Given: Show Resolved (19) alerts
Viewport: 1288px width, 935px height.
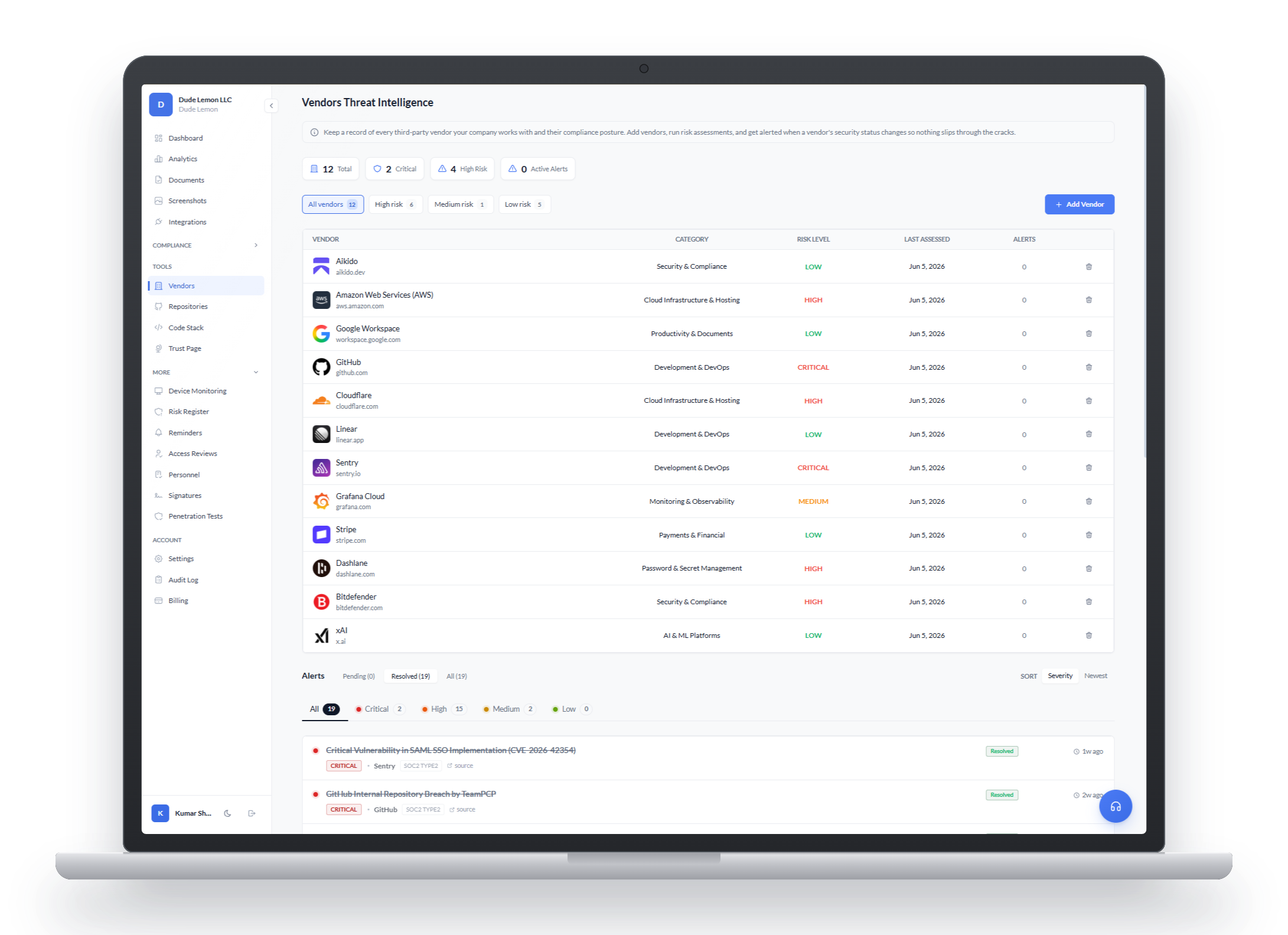Looking at the screenshot, I should (x=410, y=676).
